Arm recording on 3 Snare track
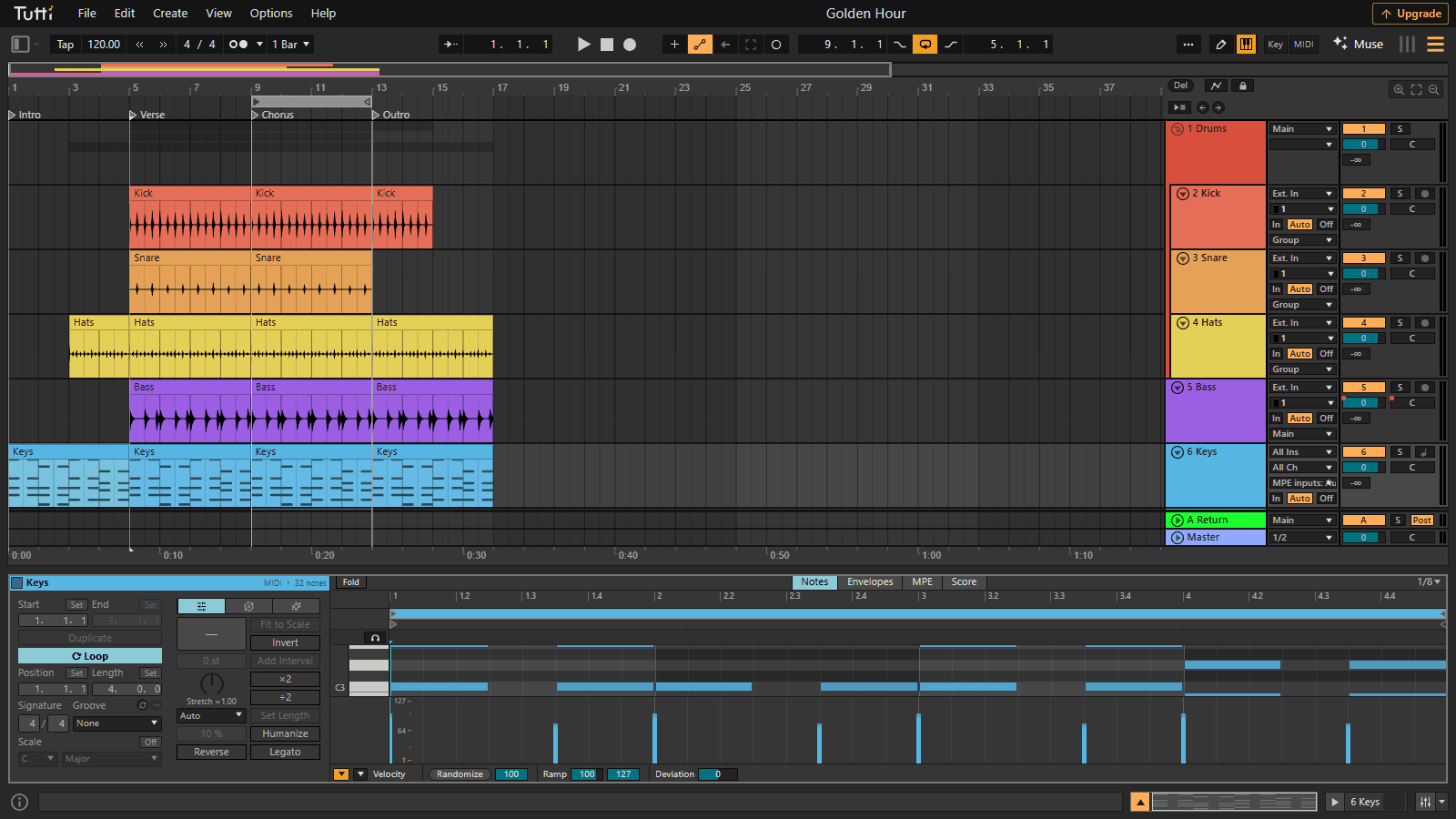 [1425, 258]
